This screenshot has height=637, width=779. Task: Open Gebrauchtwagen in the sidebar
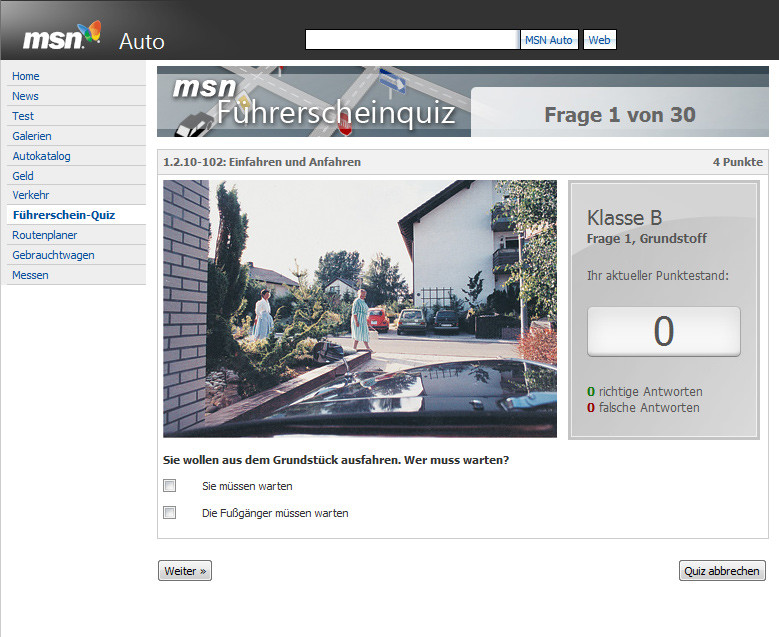53,255
